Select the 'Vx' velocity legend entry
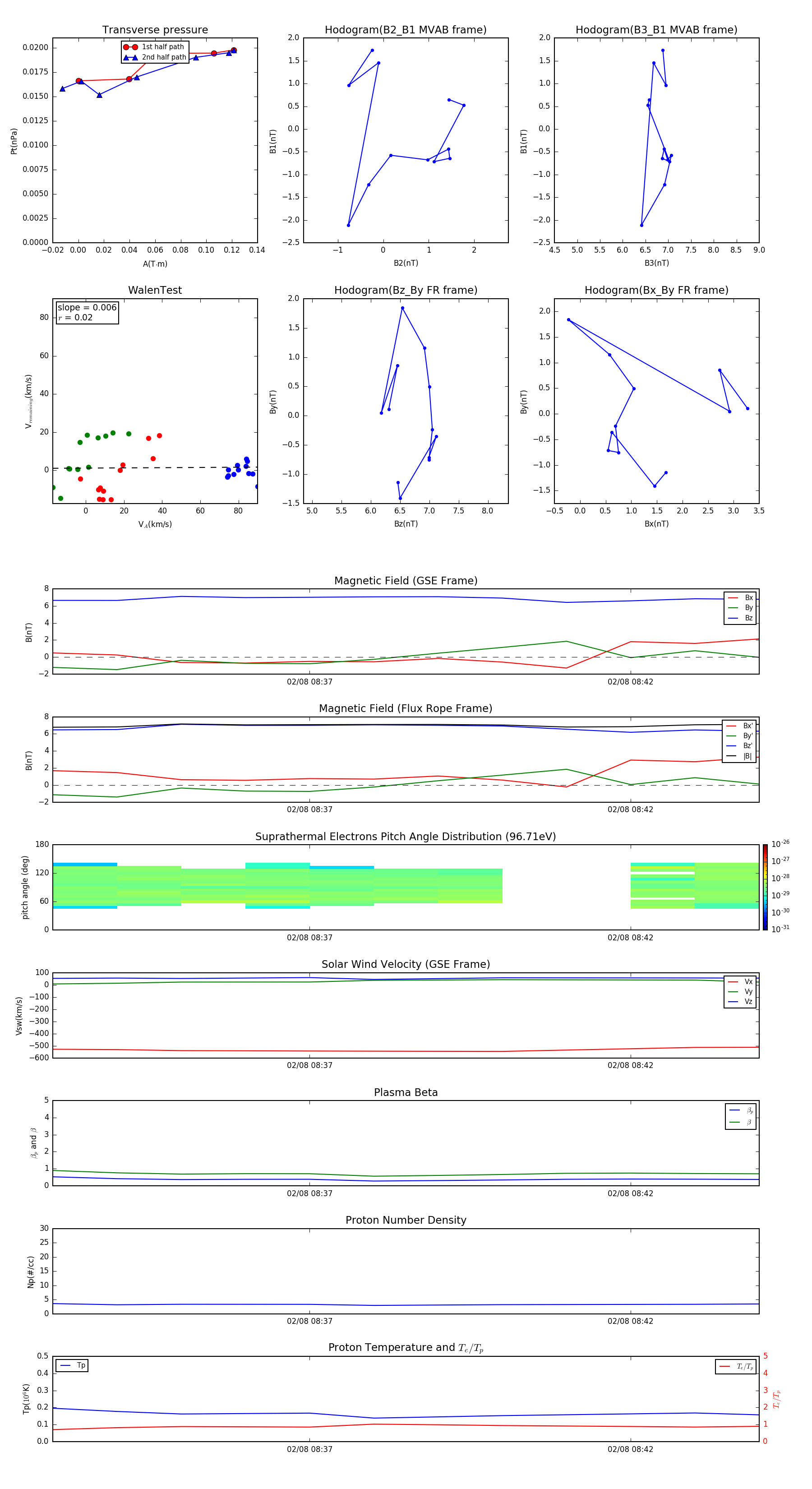This screenshot has height=1489, width=812. click(740, 981)
